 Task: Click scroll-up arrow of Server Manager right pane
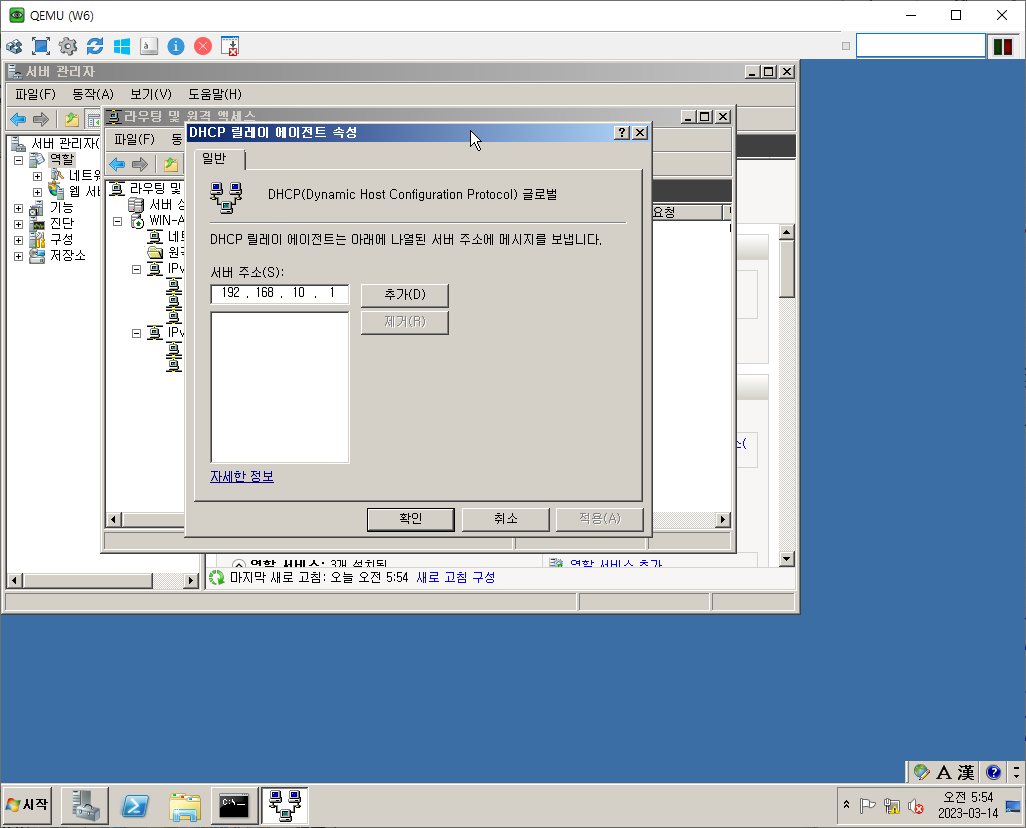(787, 232)
